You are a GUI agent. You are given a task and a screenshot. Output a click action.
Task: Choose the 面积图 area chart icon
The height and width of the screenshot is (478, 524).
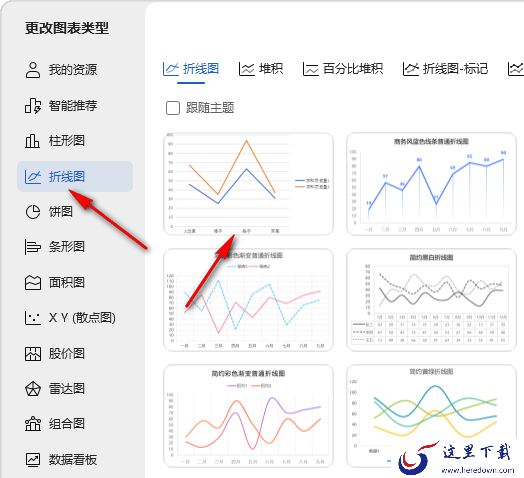coord(33,282)
